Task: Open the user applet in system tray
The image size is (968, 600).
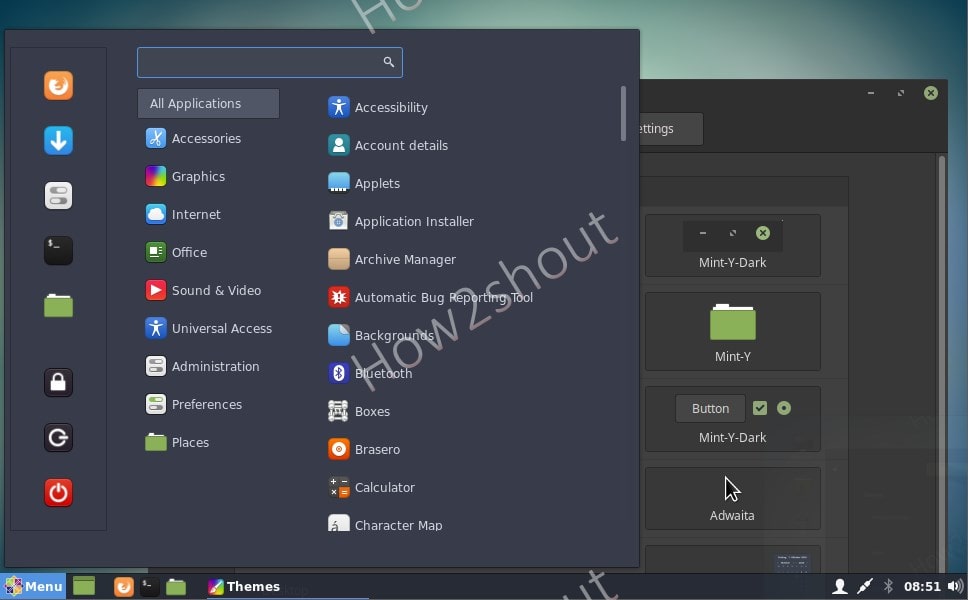Action: coord(840,586)
